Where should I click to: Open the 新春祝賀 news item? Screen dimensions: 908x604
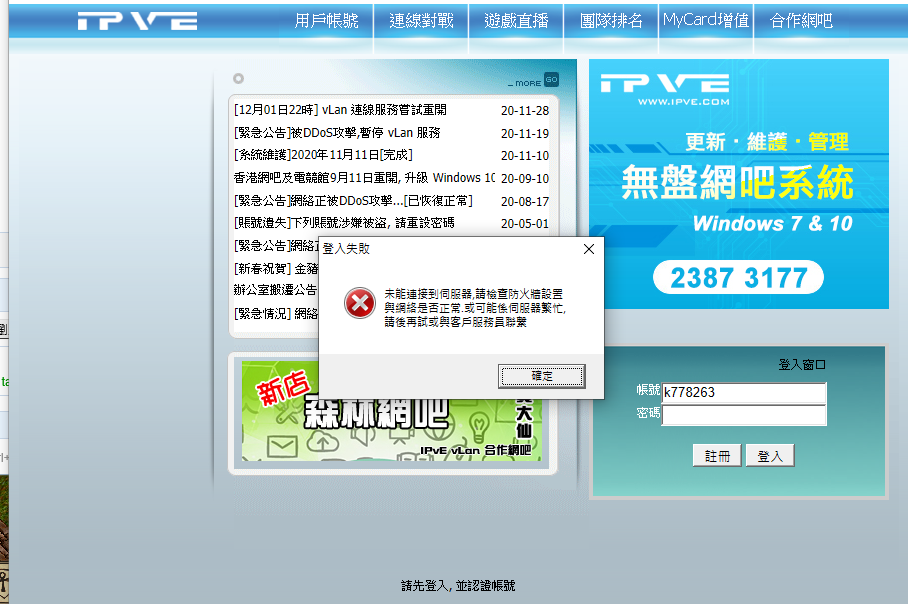(x=276, y=269)
